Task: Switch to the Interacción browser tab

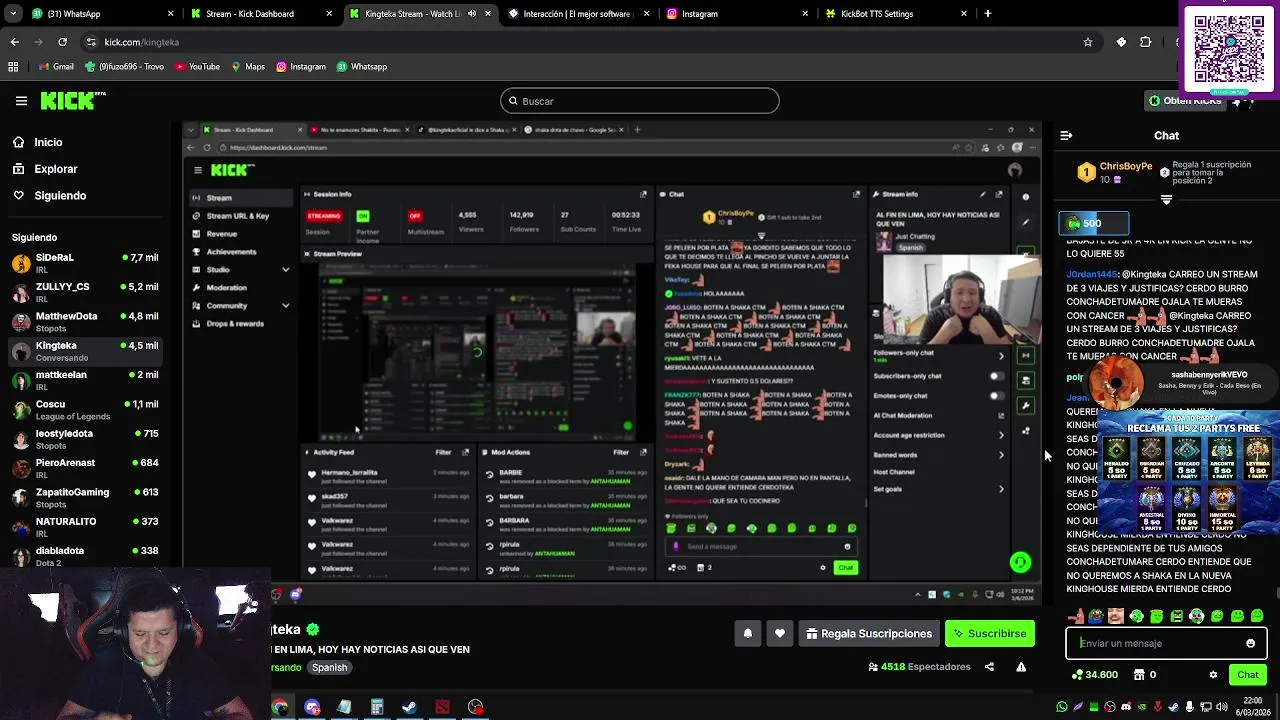Action: [x=577, y=14]
